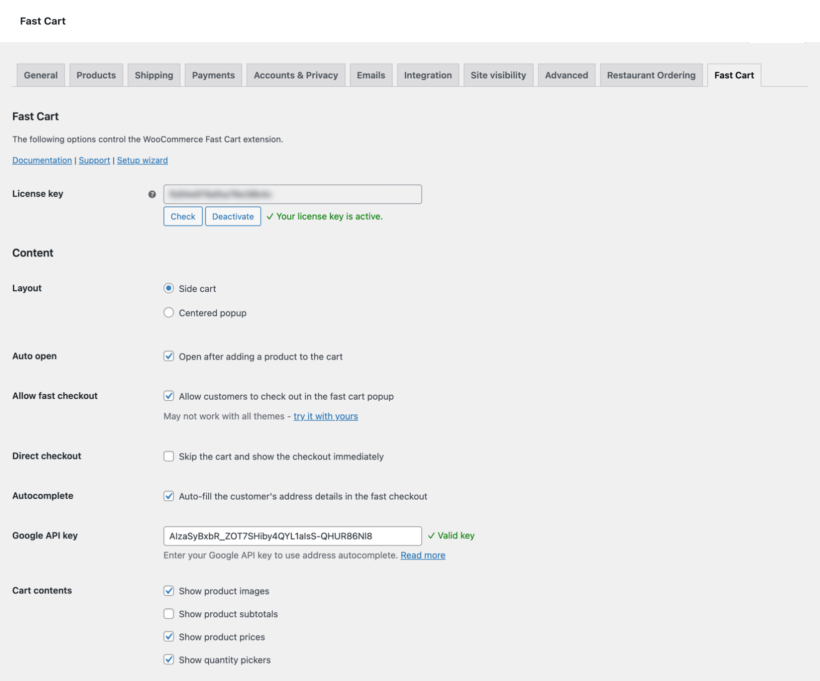Viewport: 820px width, 681px height.
Task: Open the Integration tab
Action: [x=427, y=74]
